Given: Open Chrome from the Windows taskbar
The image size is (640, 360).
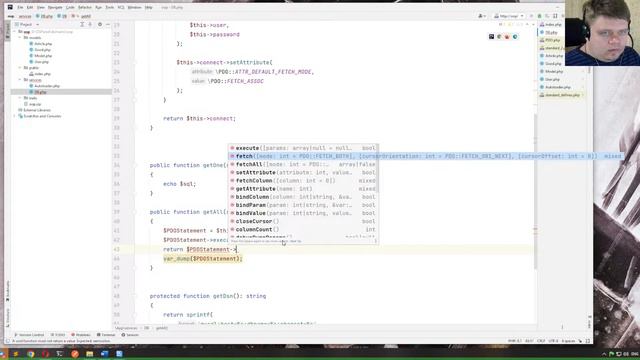Looking at the screenshot, I should point(31,354).
